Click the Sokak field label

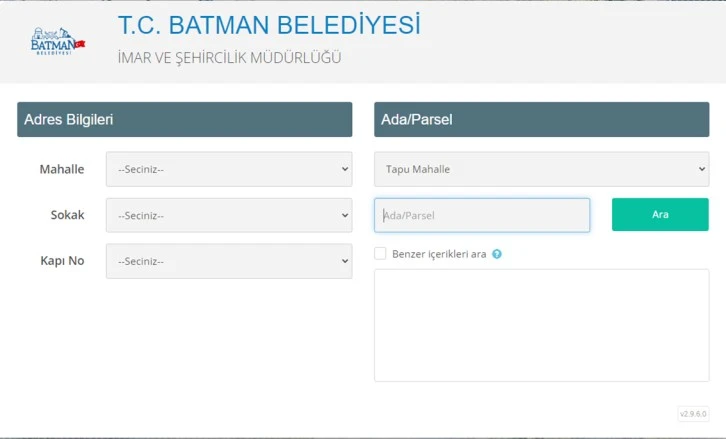(68, 215)
